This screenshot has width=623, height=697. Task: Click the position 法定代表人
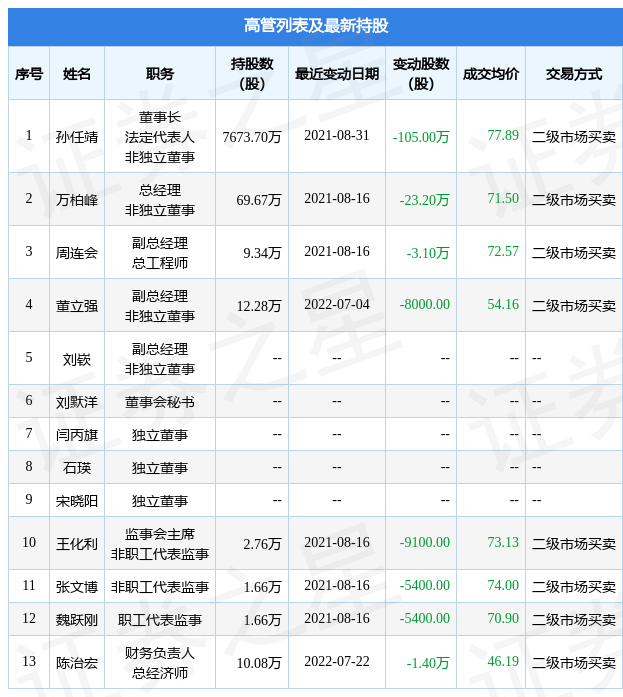tap(160, 137)
